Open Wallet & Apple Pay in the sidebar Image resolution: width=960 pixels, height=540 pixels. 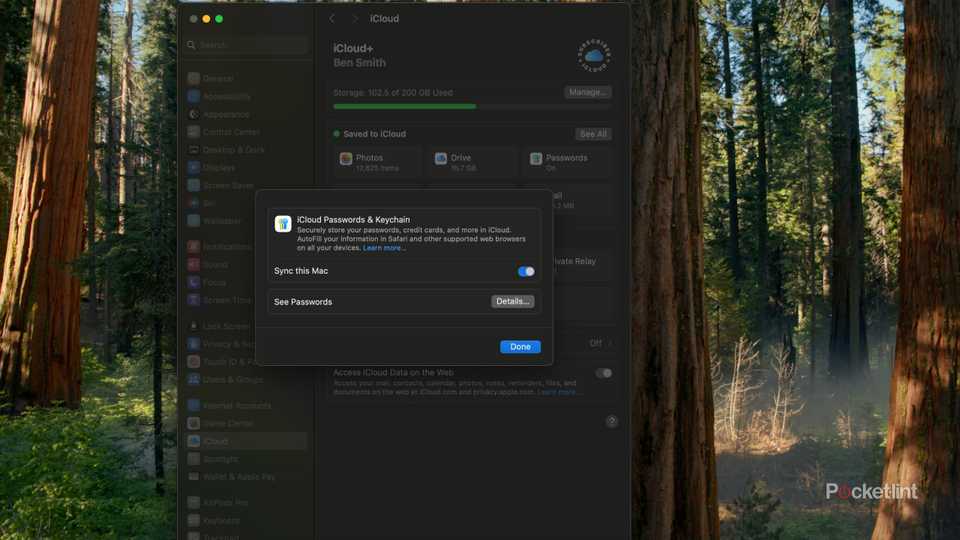click(x=247, y=476)
